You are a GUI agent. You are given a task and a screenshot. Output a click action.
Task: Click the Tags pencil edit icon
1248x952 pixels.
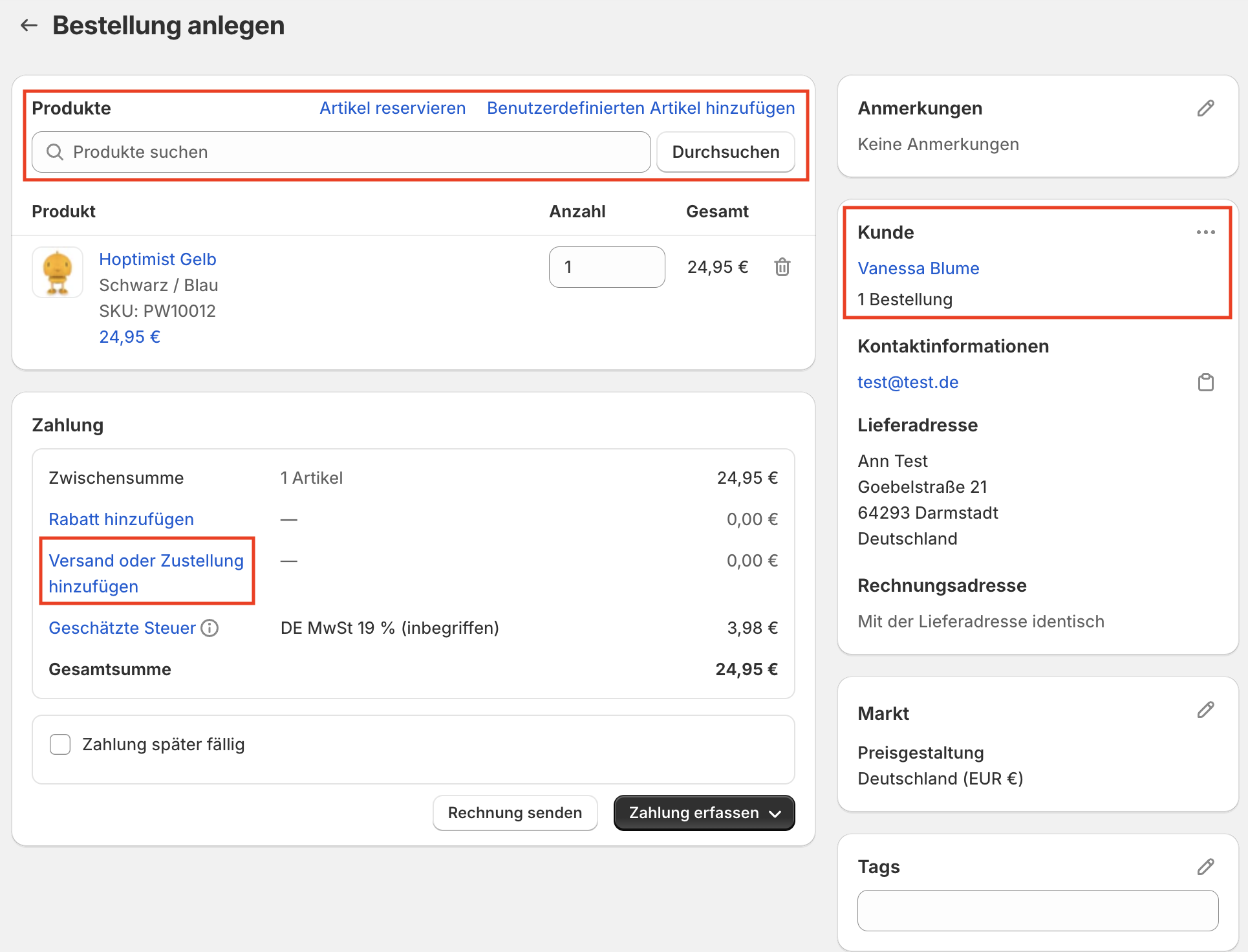point(1205,867)
